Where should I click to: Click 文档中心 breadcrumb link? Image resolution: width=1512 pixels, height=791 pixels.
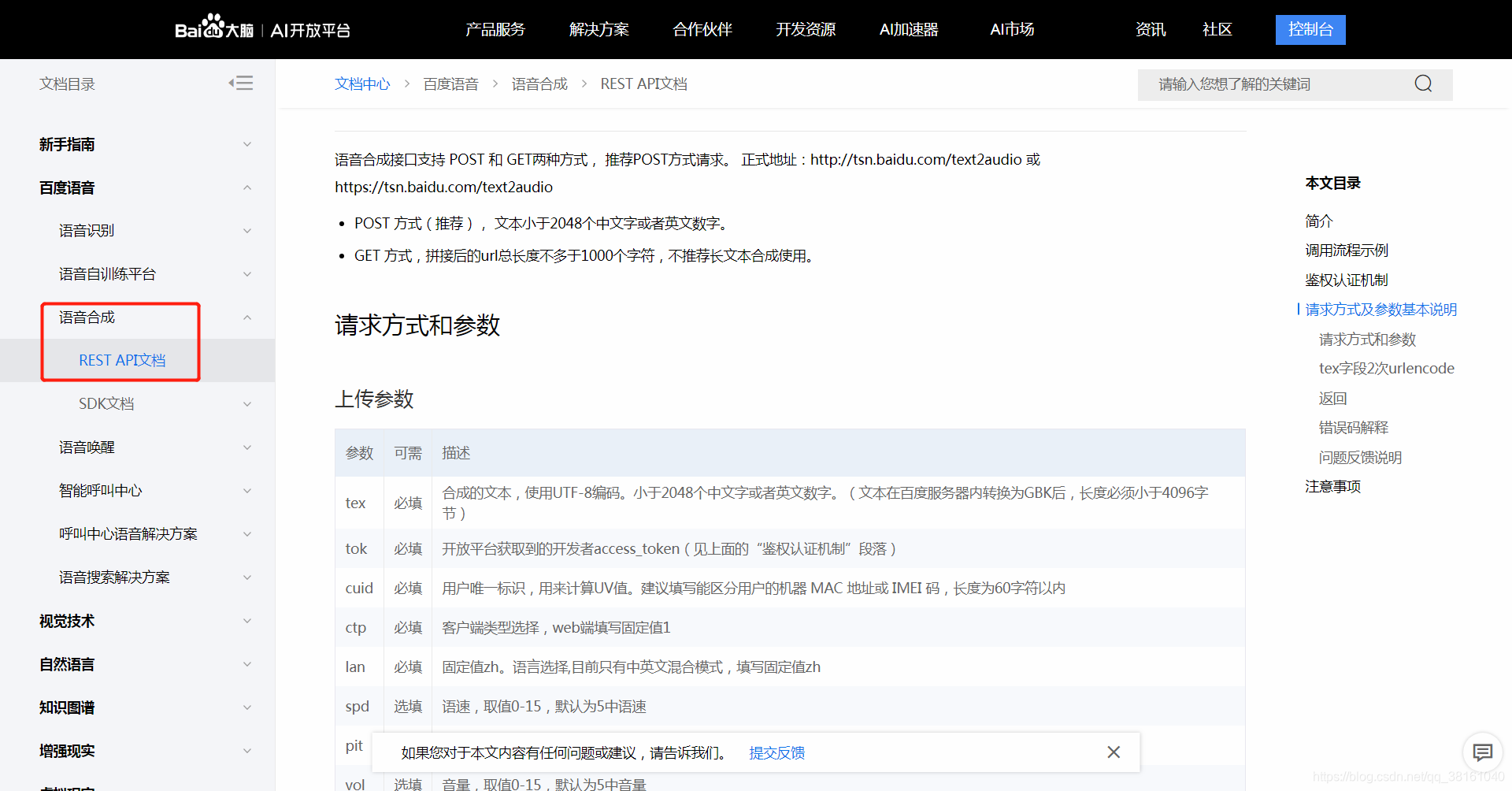362,84
